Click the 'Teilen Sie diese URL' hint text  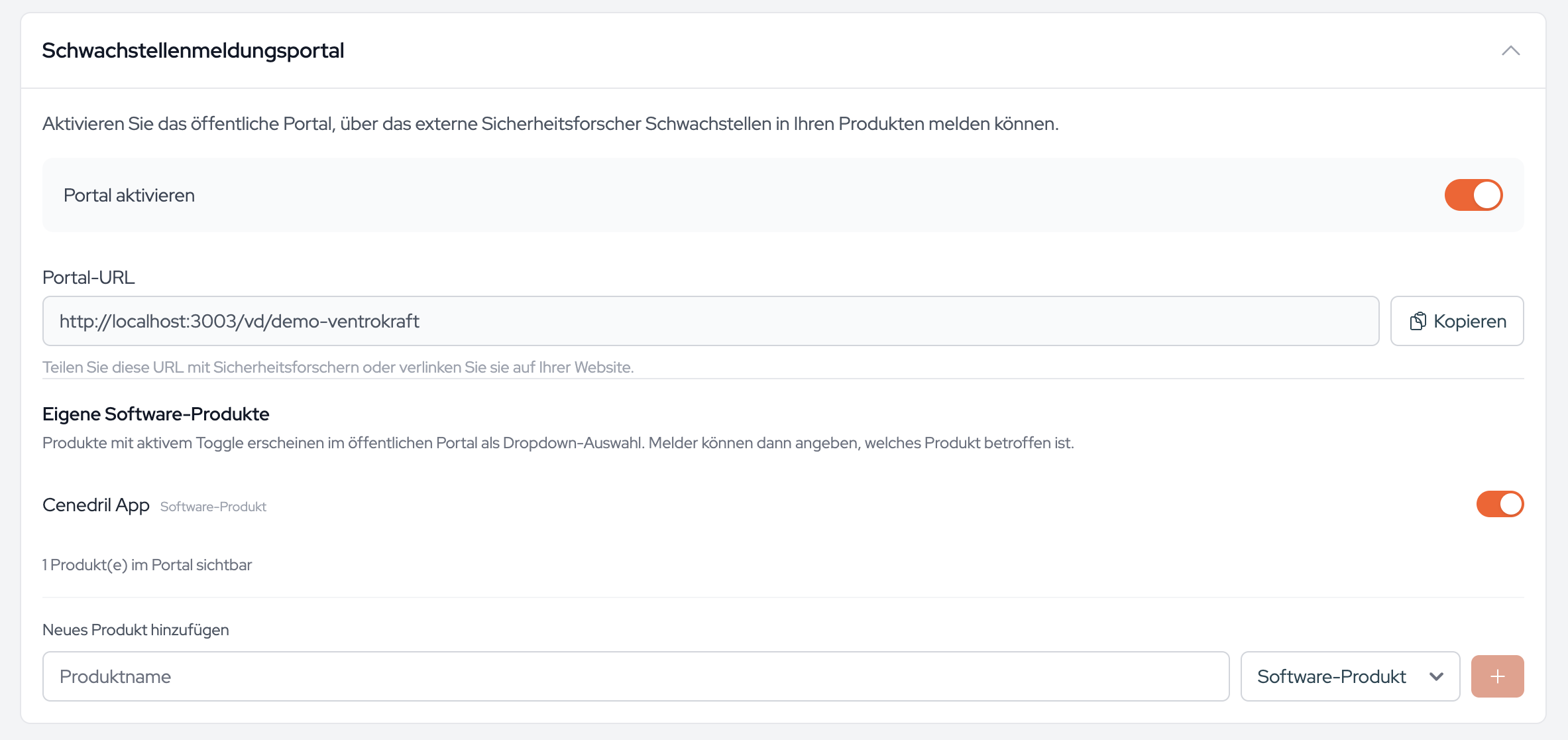[x=338, y=367]
